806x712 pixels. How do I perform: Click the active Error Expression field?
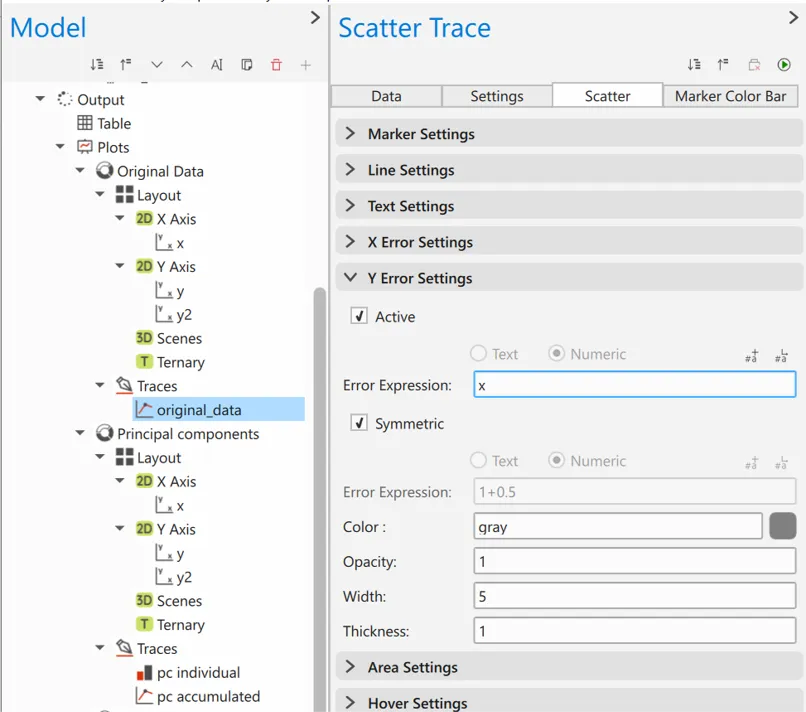(635, 385)
